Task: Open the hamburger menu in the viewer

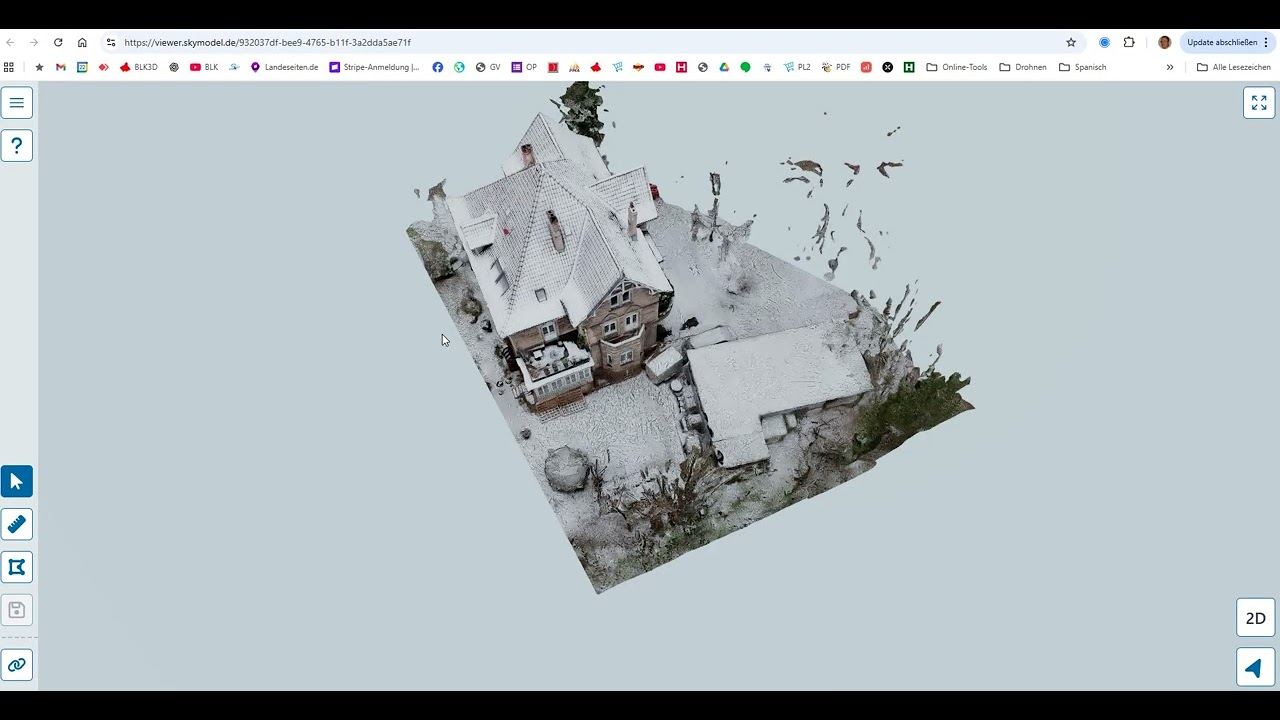Action: [x=17, y=103]
